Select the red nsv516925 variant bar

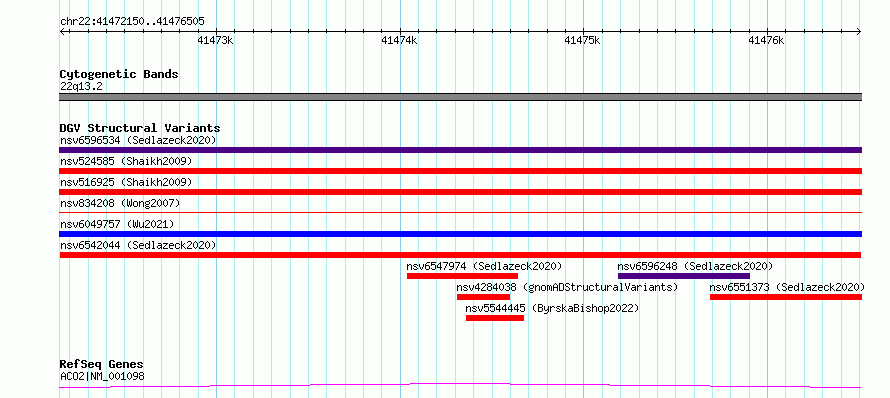[460, 192]
